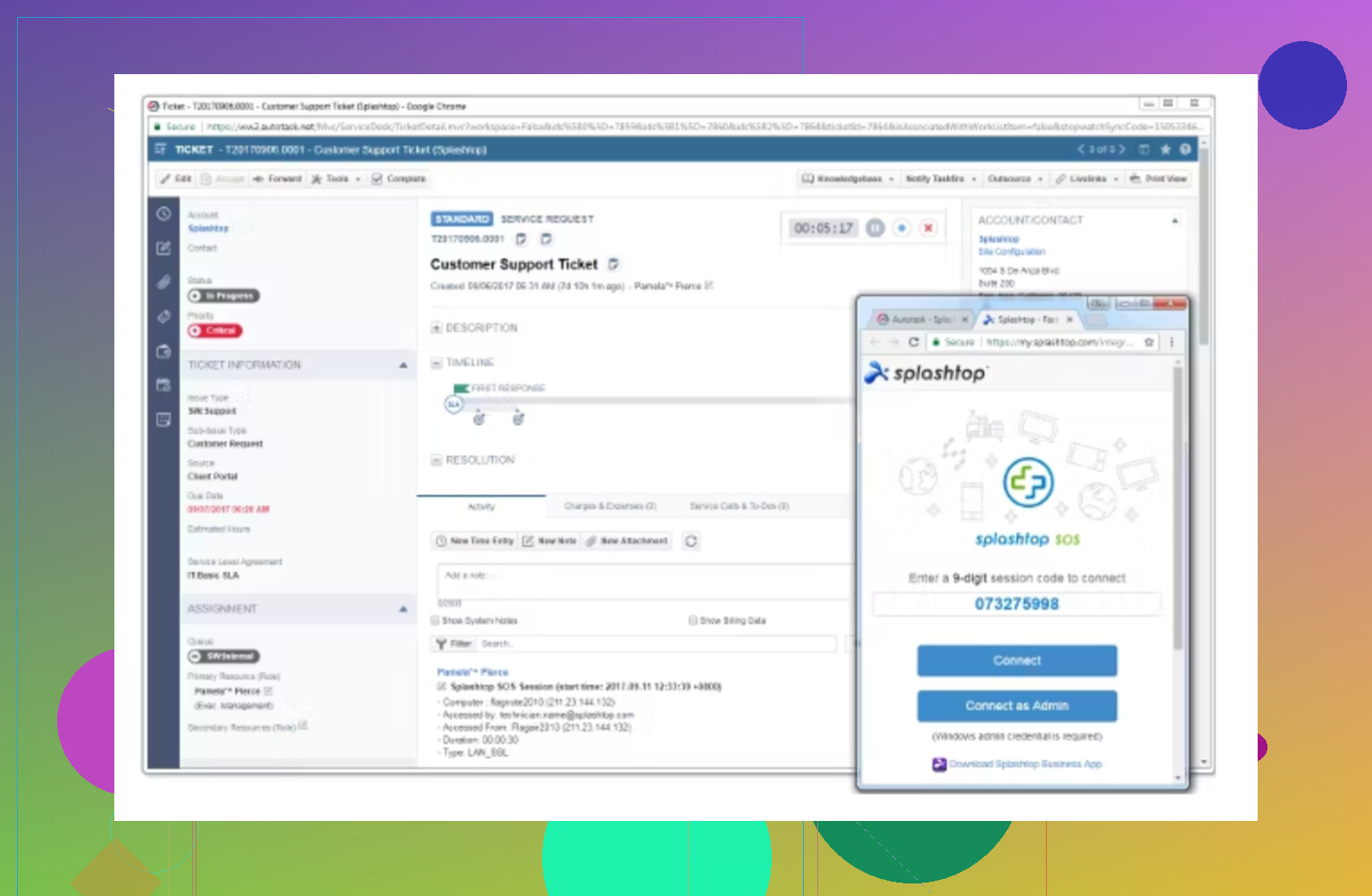Image resolution: width=1372 pixels, height=896 pixels.
Task: Click the Forward toolbar button
Action: click(x=278, y=179)
